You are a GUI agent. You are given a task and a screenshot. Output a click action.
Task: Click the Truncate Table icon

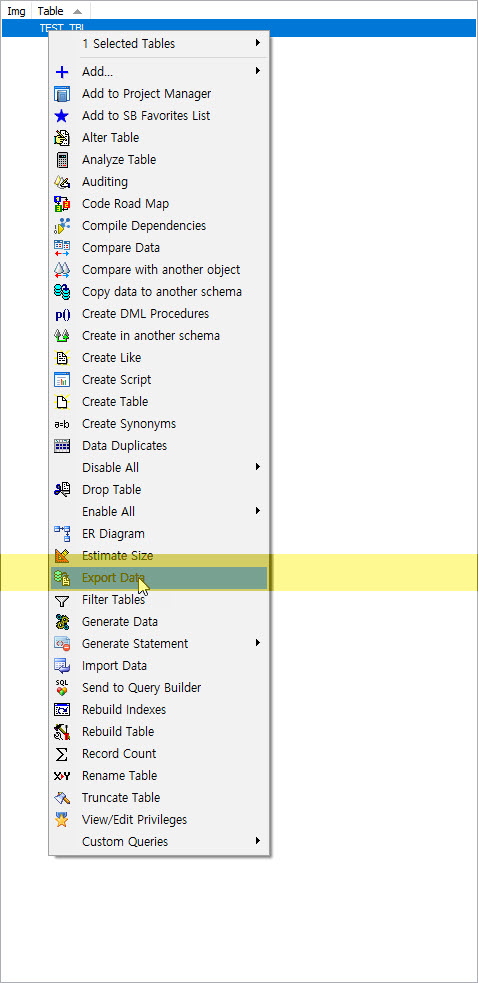[x=61, y=798]
